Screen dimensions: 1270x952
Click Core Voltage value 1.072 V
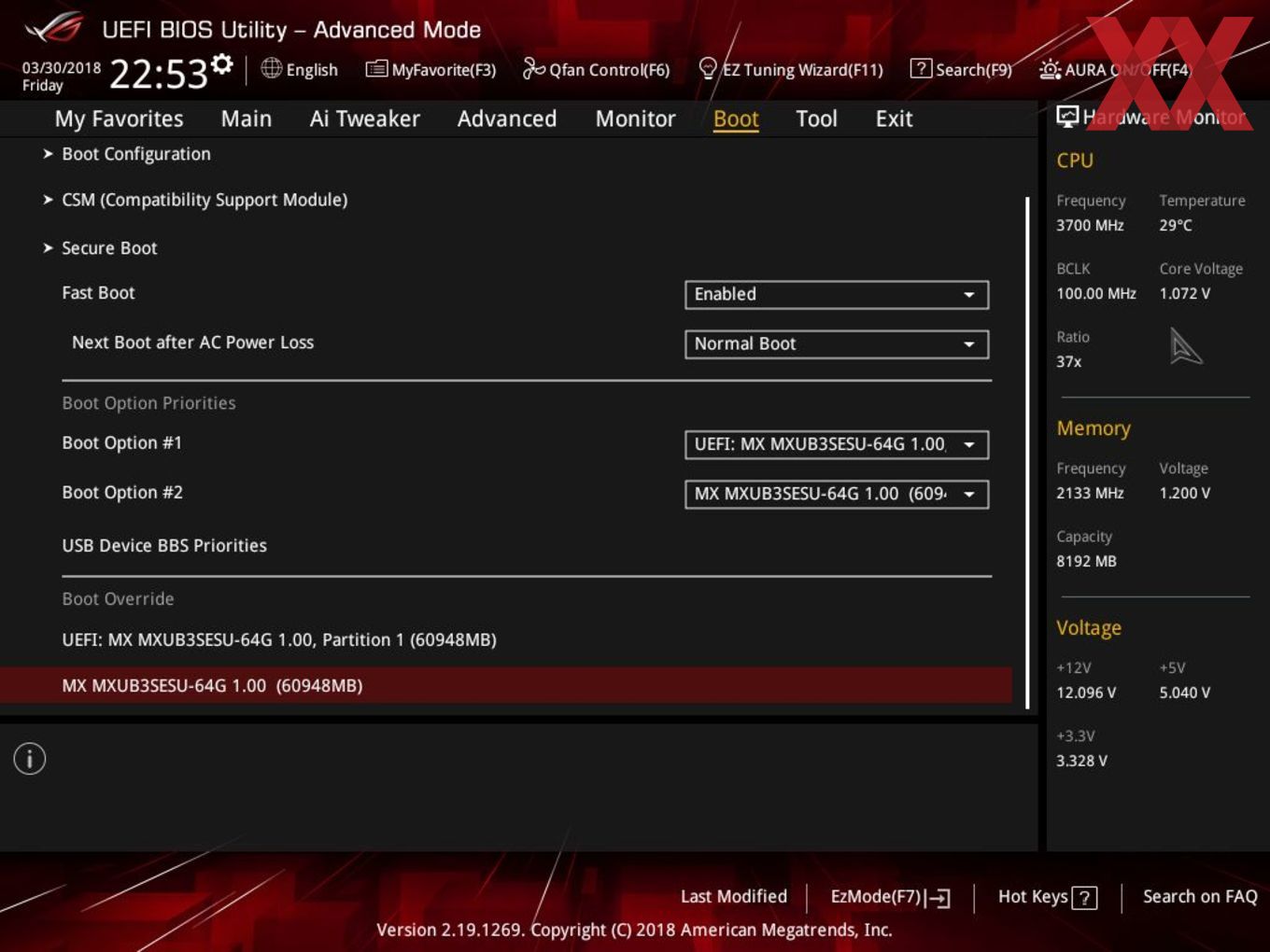coord(1185,293)
